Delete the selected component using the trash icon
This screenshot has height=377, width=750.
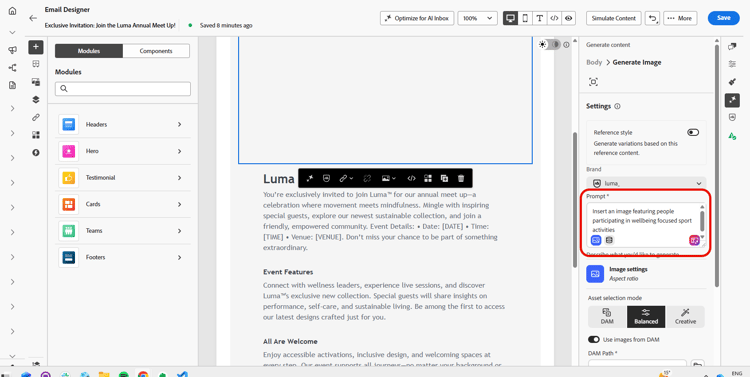pyautogui.click(x=461, y=178)
